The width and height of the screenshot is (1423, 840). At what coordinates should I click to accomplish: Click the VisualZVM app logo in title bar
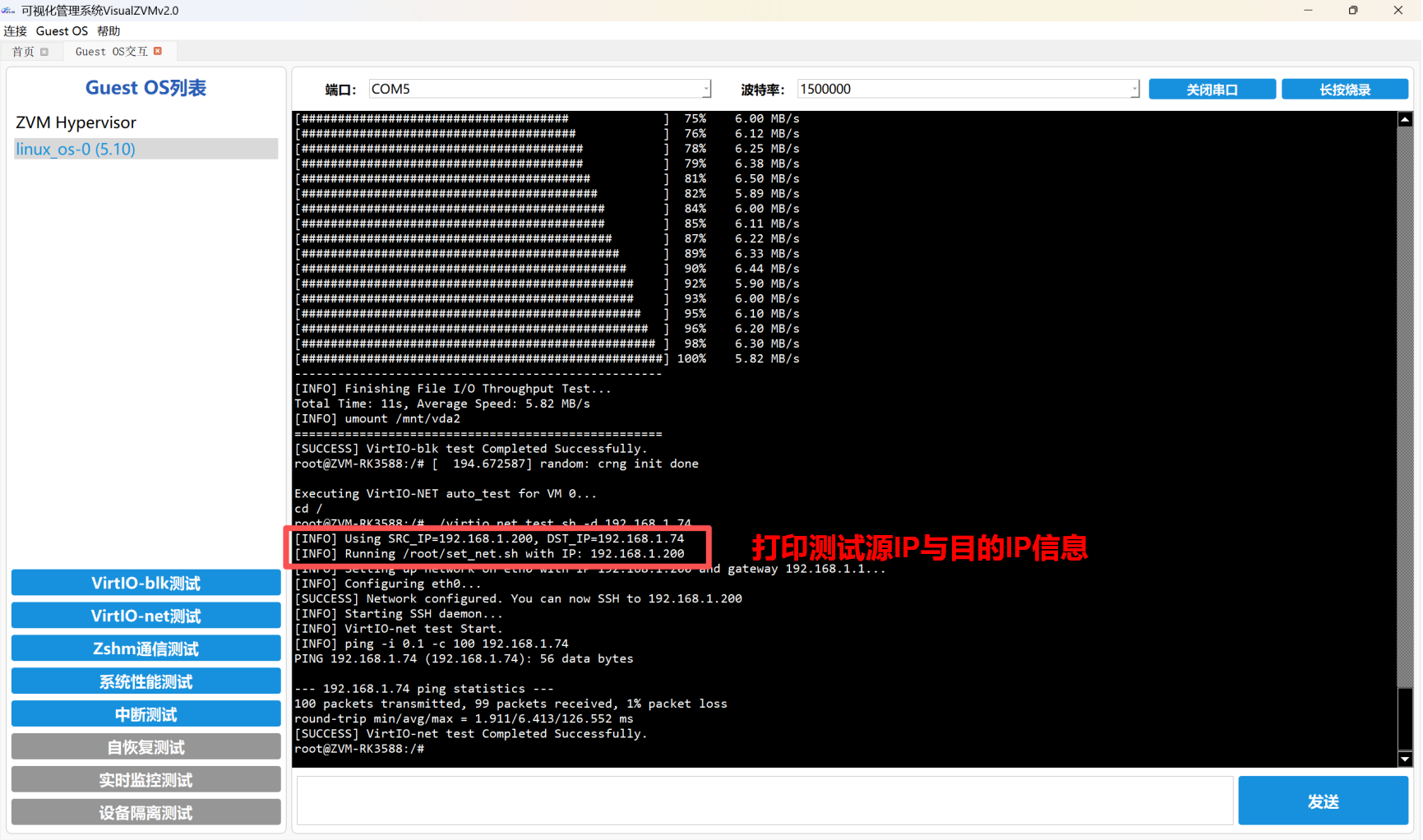(x=9, y=10)
